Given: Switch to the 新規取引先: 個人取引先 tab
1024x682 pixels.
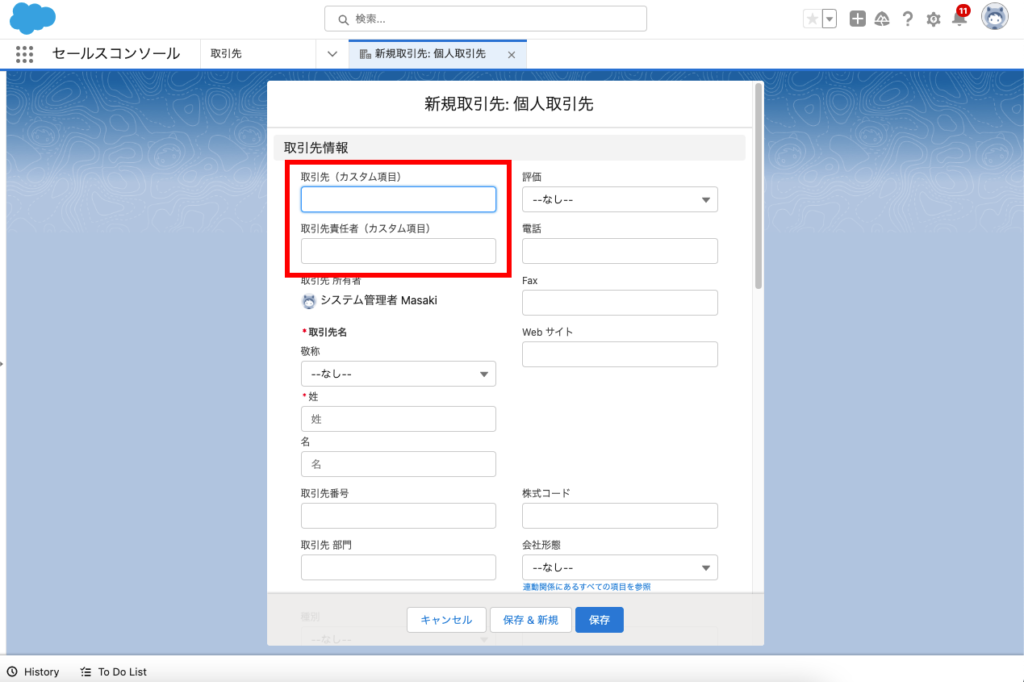Looking at the screenshot, I should [430, 54].
